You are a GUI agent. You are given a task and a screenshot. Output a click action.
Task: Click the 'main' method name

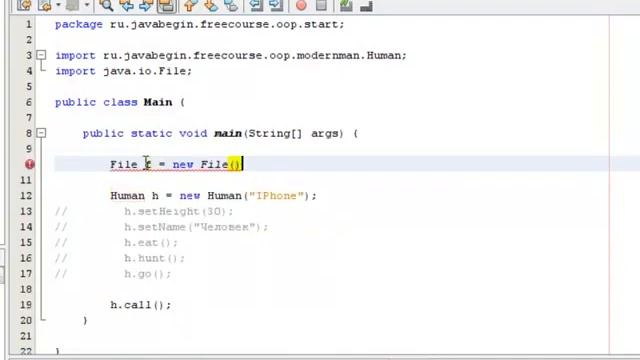[x=228, y=133]
